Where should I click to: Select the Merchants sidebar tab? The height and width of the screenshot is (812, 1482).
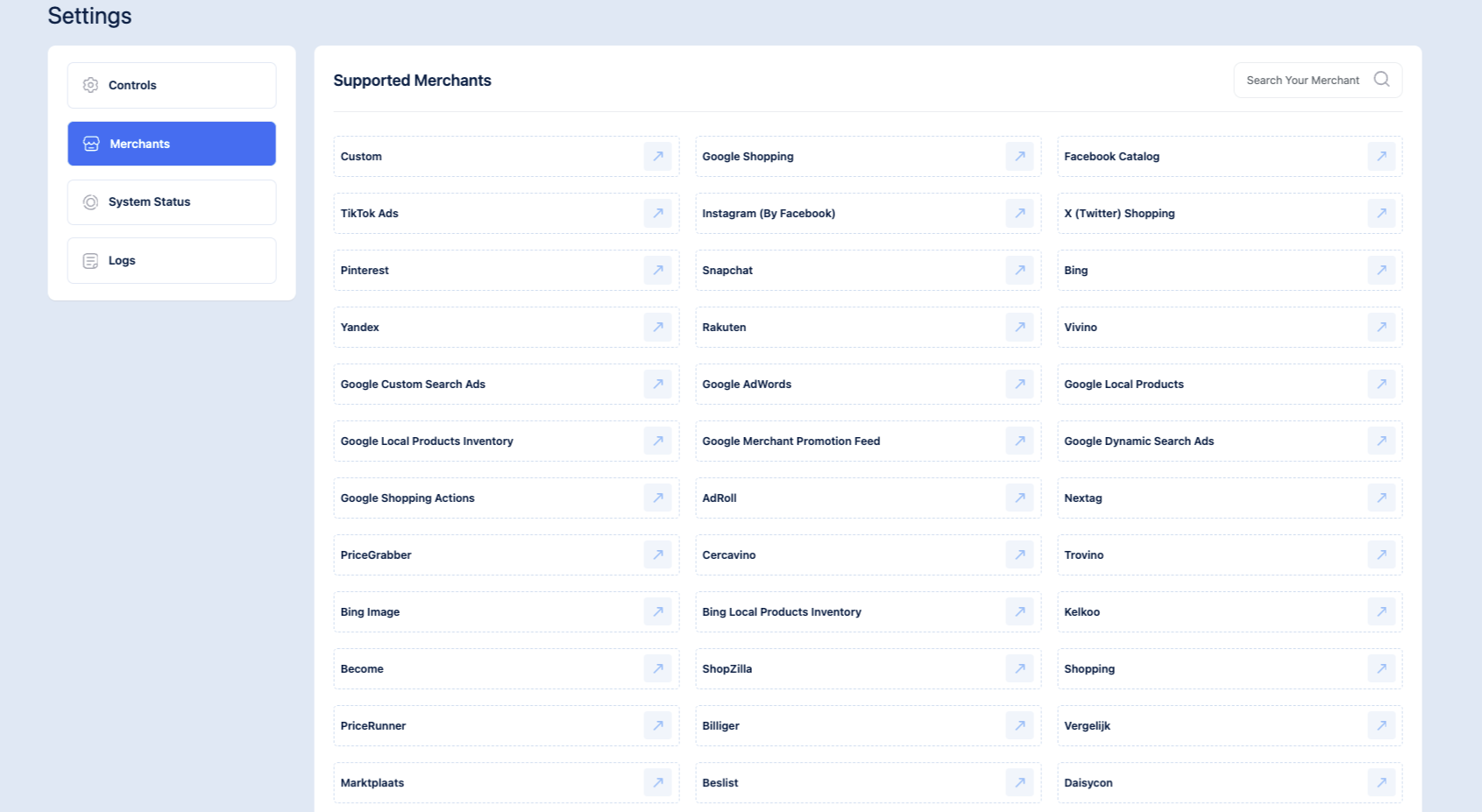(172, 144)
